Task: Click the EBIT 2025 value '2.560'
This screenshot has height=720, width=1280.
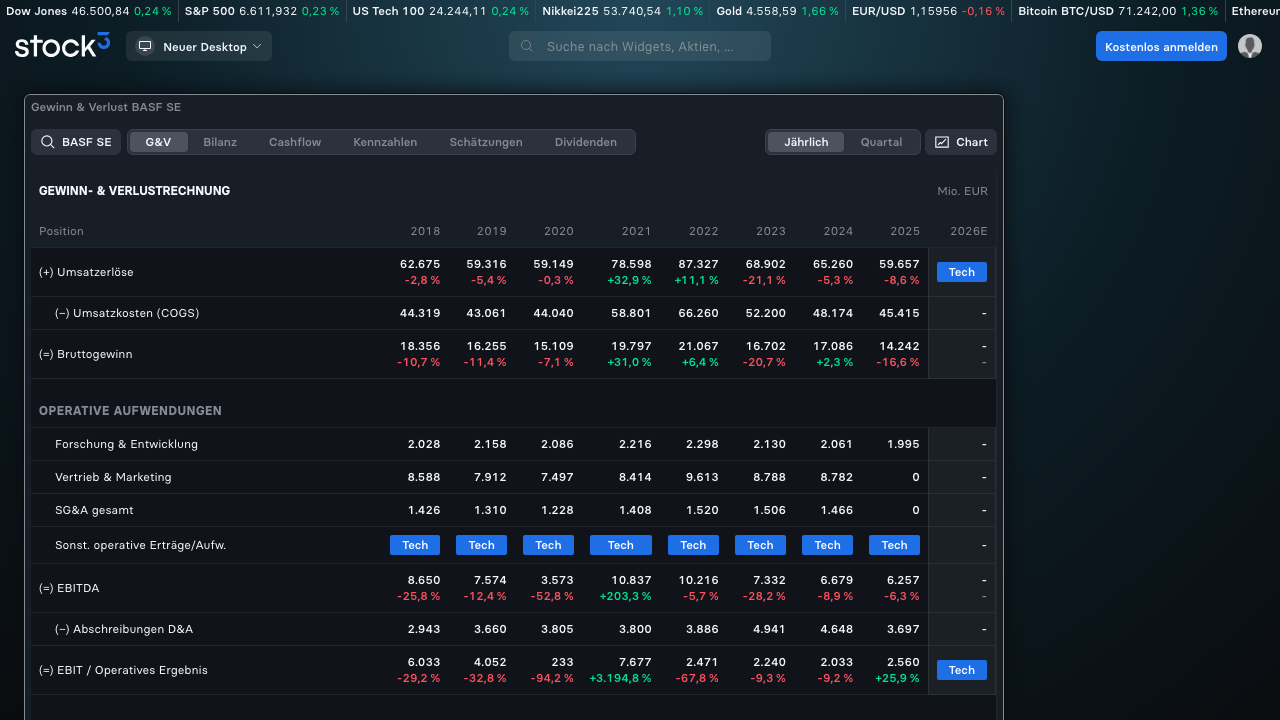Action: pos(903,662)
